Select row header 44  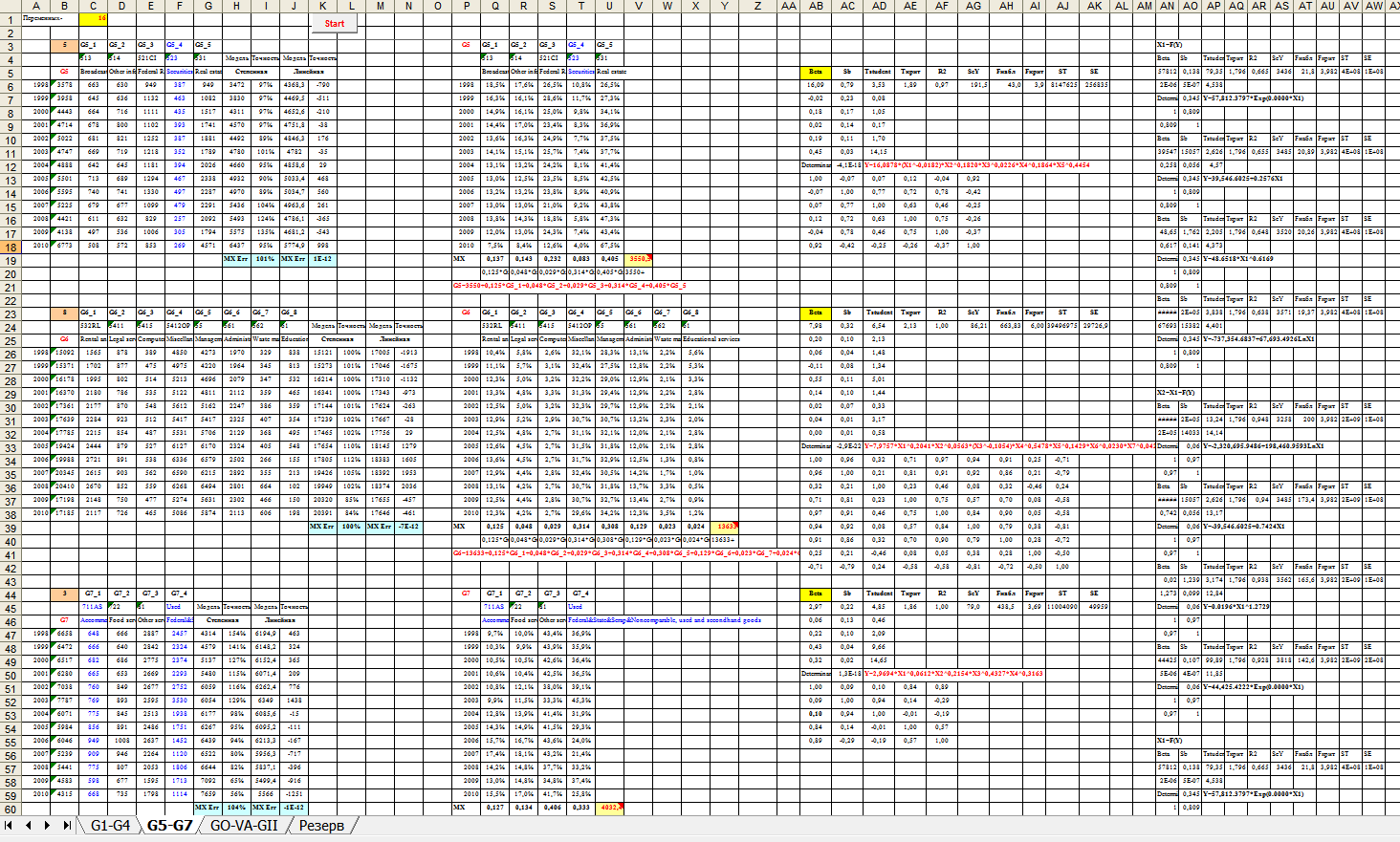[x=10, y=594]
